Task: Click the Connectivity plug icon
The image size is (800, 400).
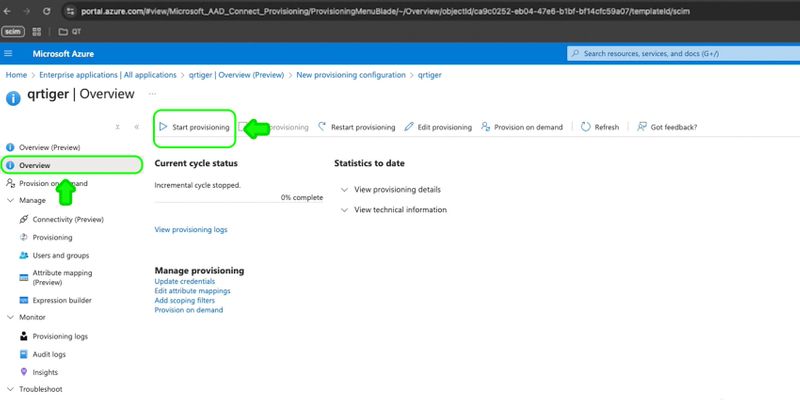Action: coord(23,219)
